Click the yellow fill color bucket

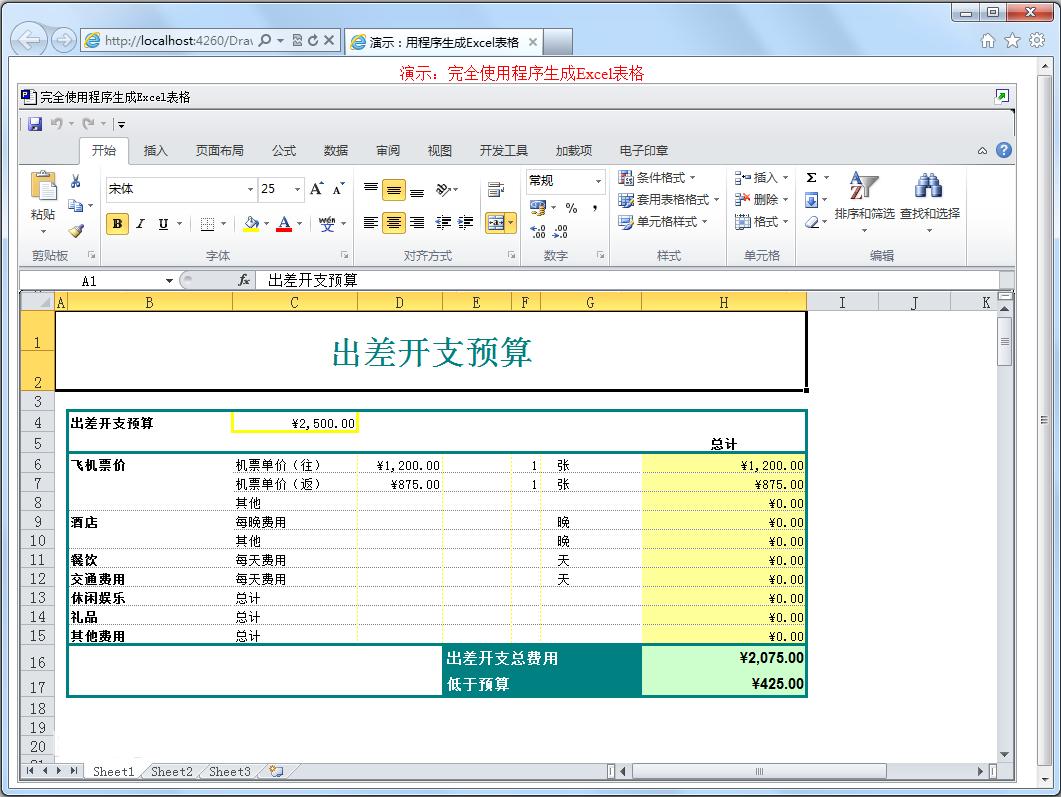pyautogui.click(x=251, y=224)
